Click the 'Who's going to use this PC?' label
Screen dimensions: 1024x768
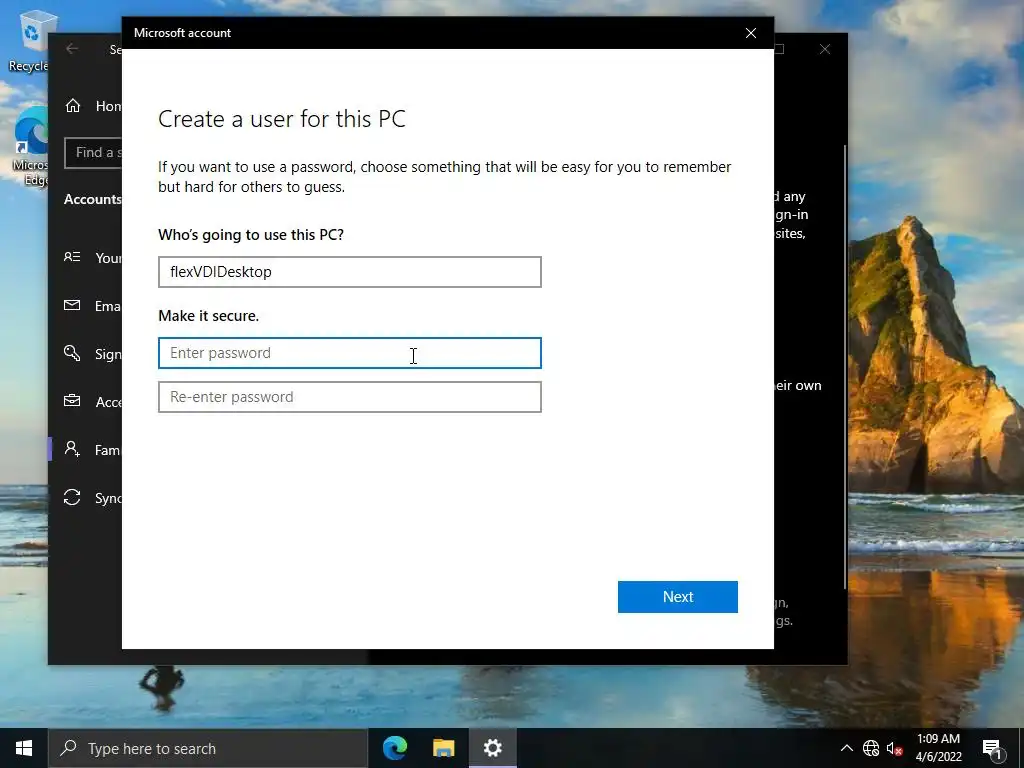251,234
